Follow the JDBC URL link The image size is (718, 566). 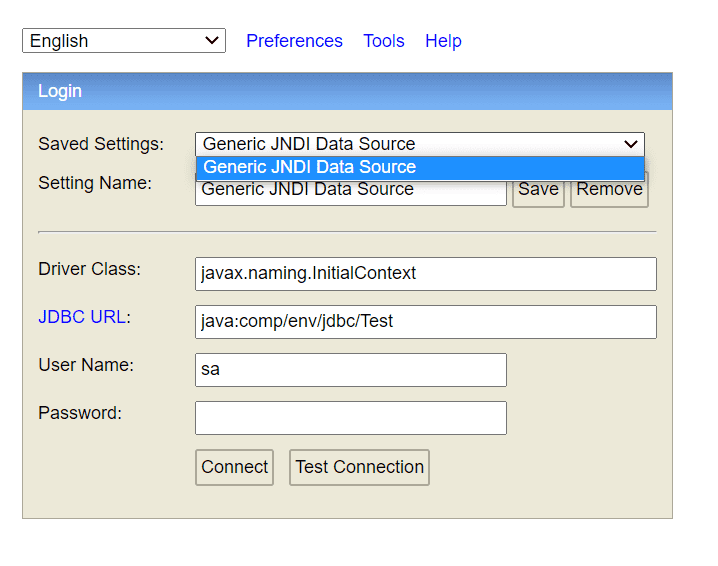(82, 317)
